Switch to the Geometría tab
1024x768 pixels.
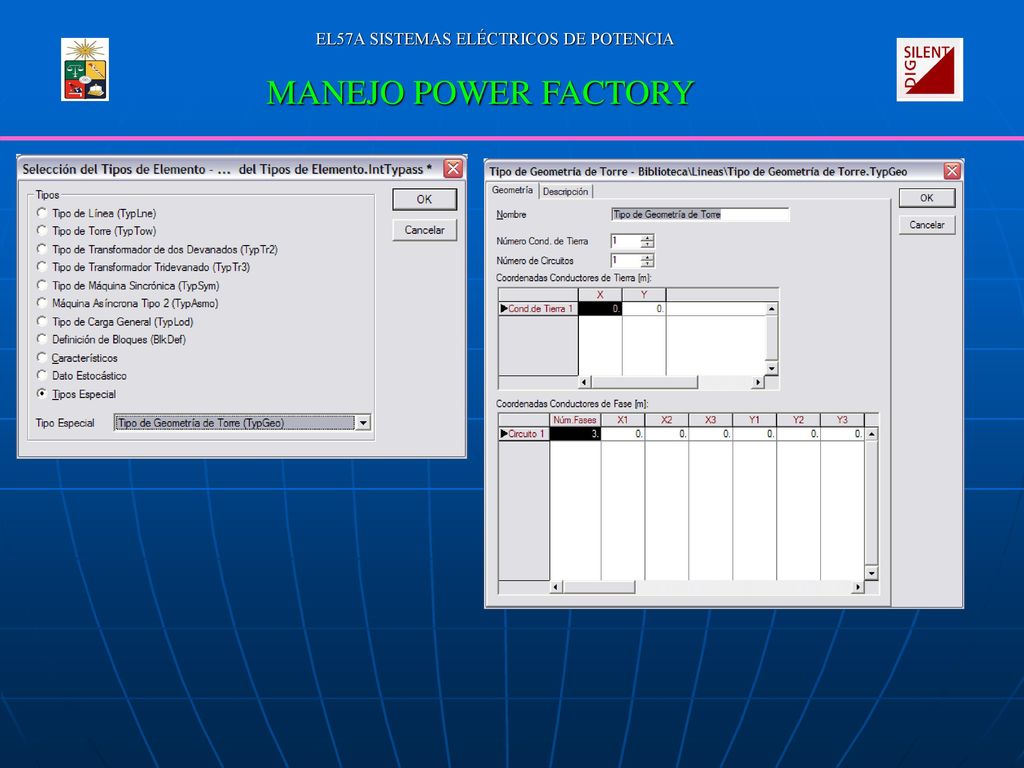pos(512,190)
